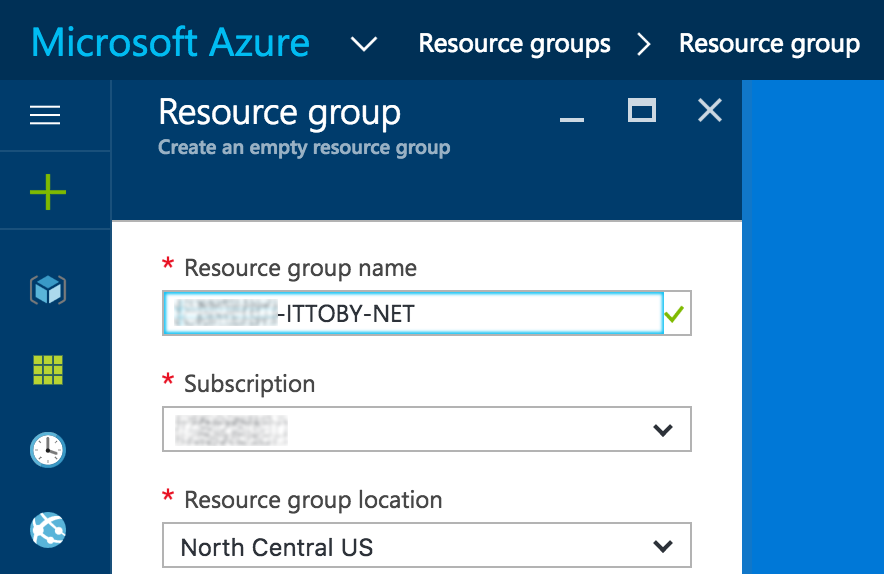Focus the Resource group name field
The height and width of the screenshot is (574, 884).
click(412, 314)
